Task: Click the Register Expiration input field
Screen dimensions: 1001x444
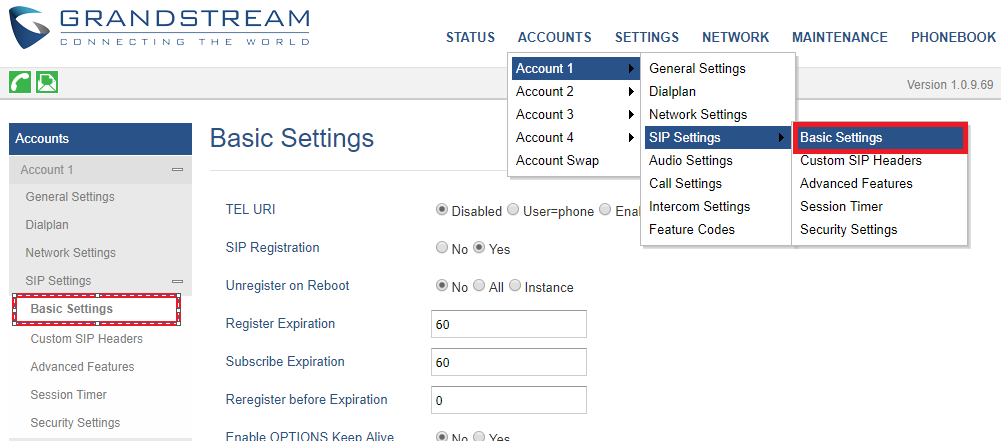Action: click(509, 324)
